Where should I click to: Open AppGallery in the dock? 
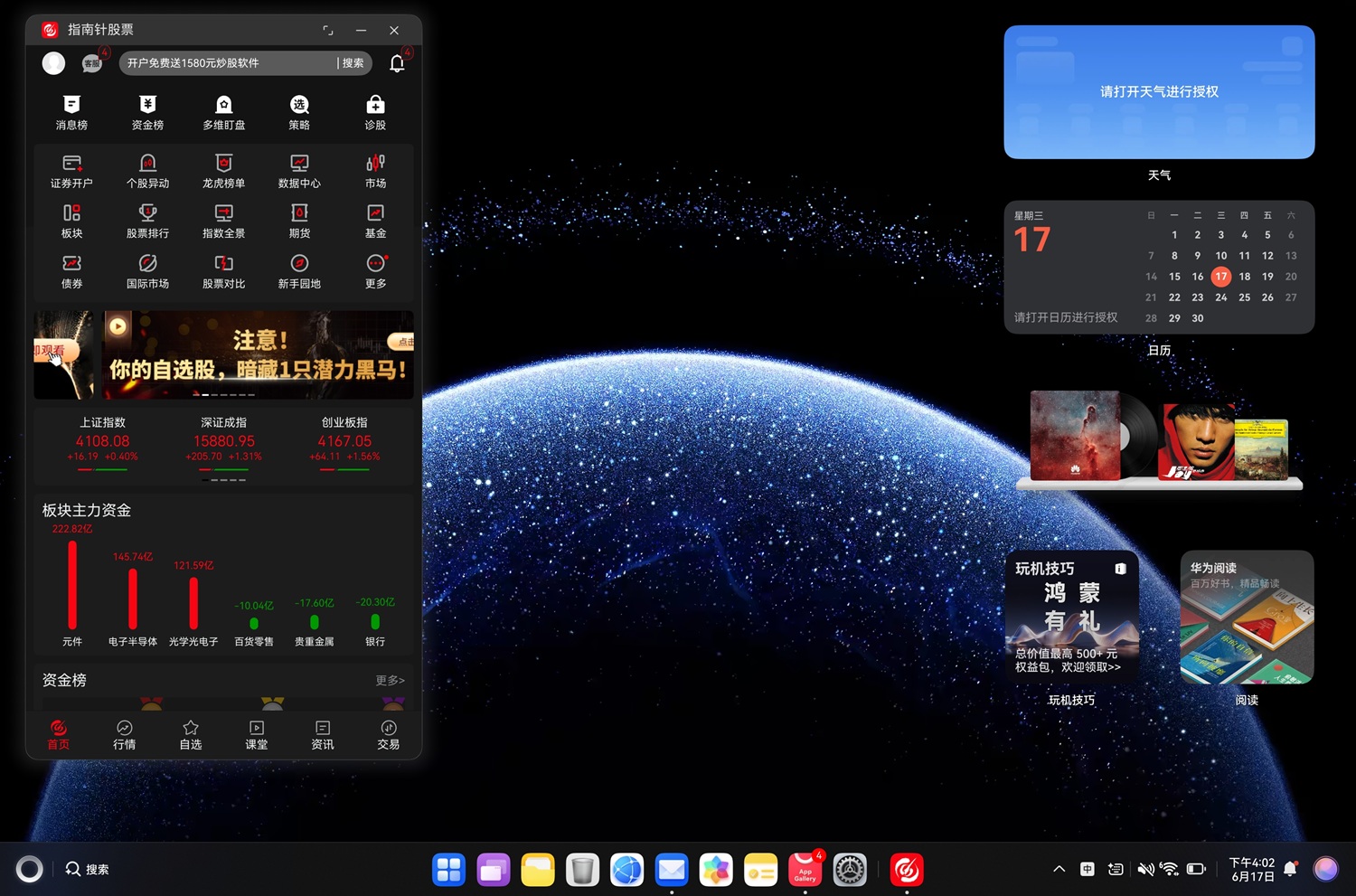coord(805,870)
